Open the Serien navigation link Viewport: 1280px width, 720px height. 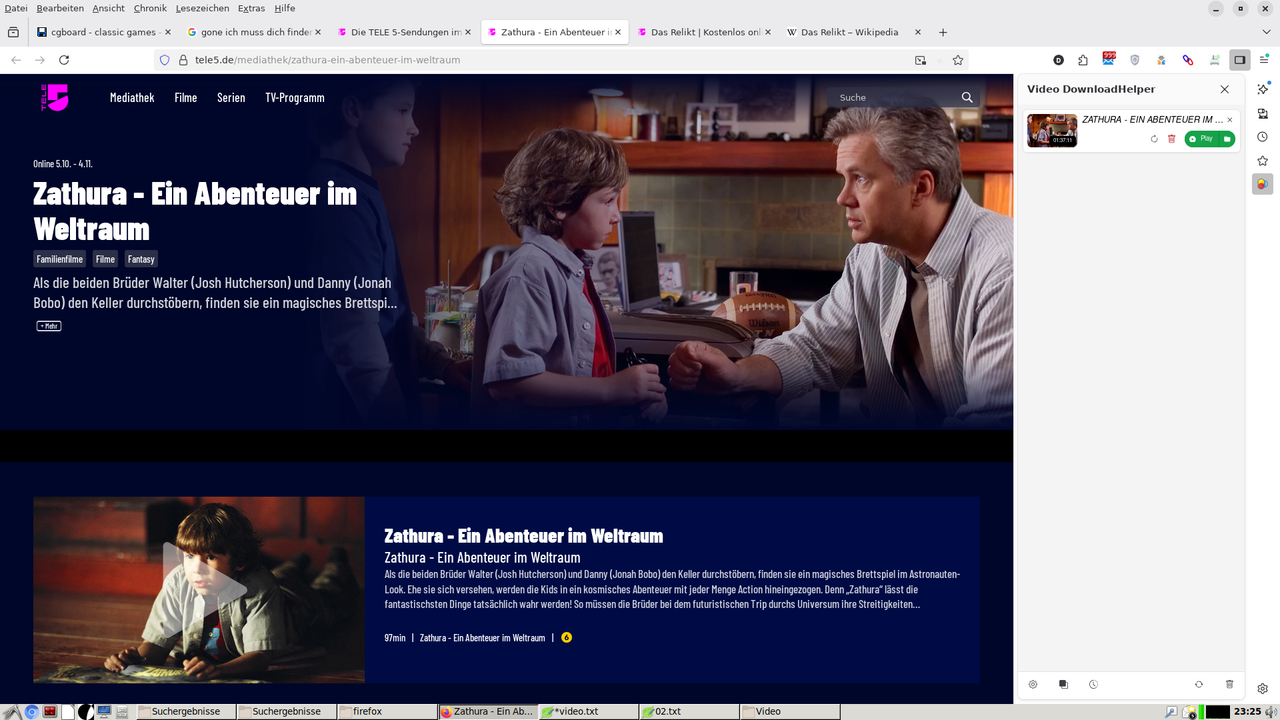(231, 98)
